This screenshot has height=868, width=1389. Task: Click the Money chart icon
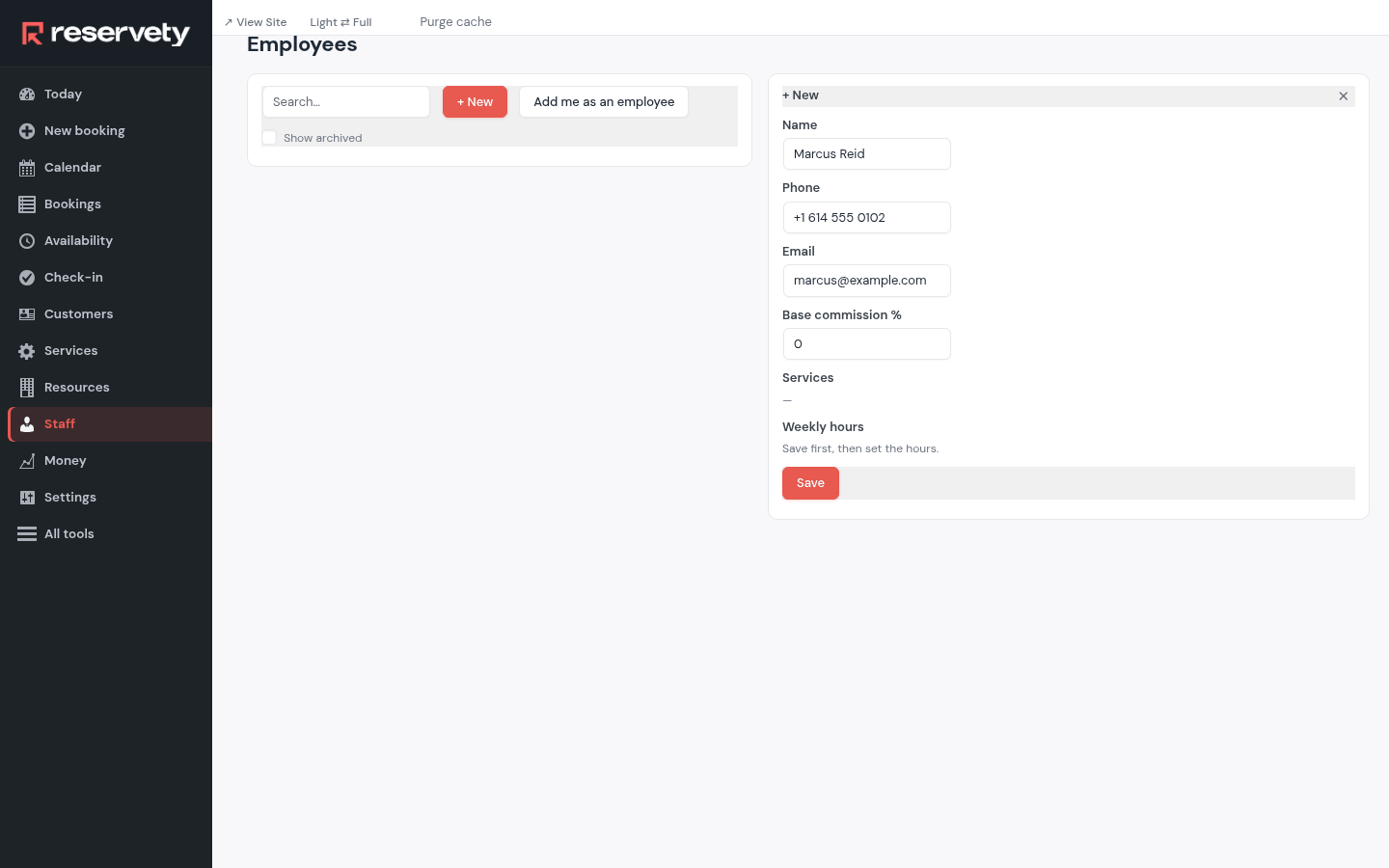point(27,461)
